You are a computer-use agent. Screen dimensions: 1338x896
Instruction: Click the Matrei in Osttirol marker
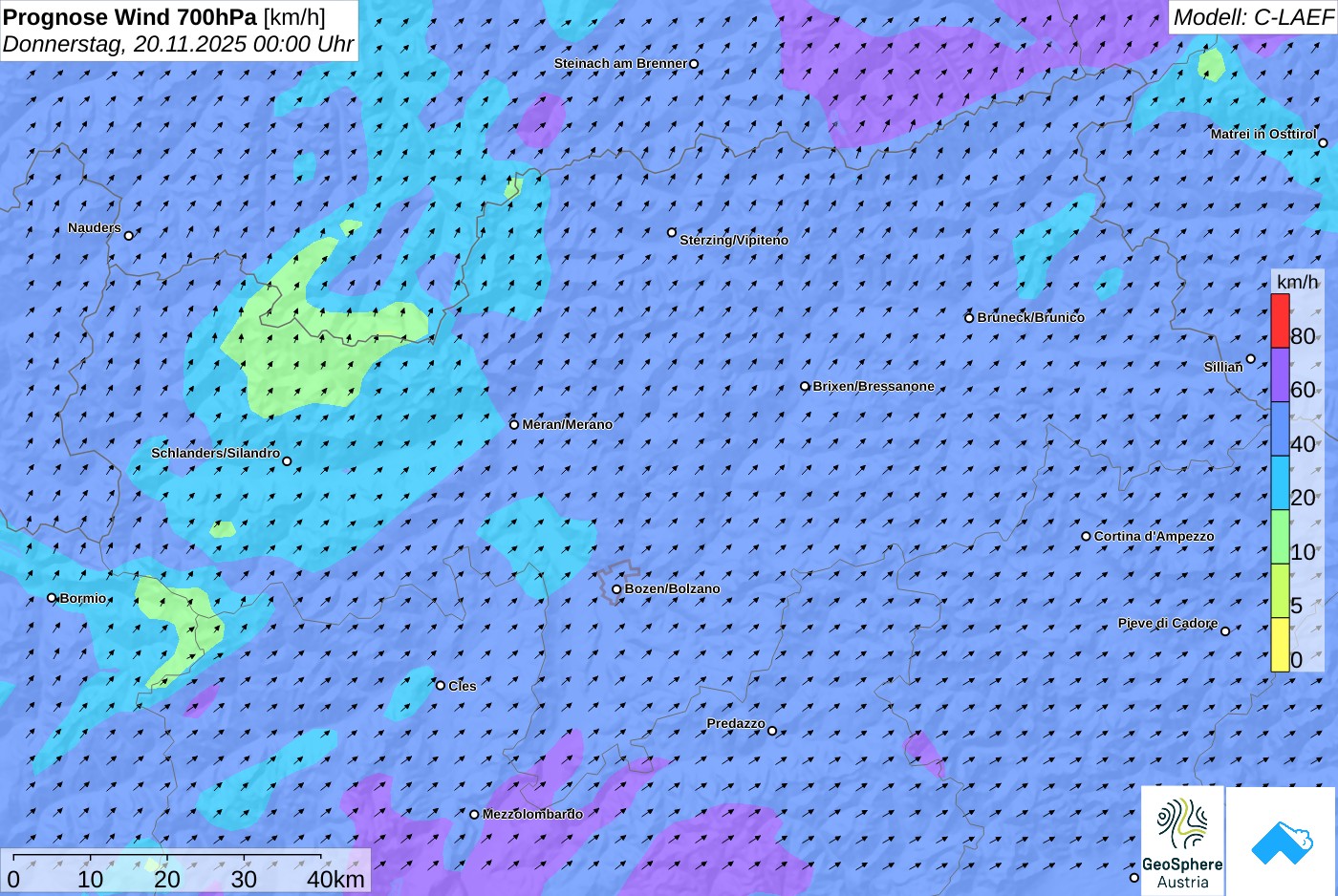(x=1323, y=143)
